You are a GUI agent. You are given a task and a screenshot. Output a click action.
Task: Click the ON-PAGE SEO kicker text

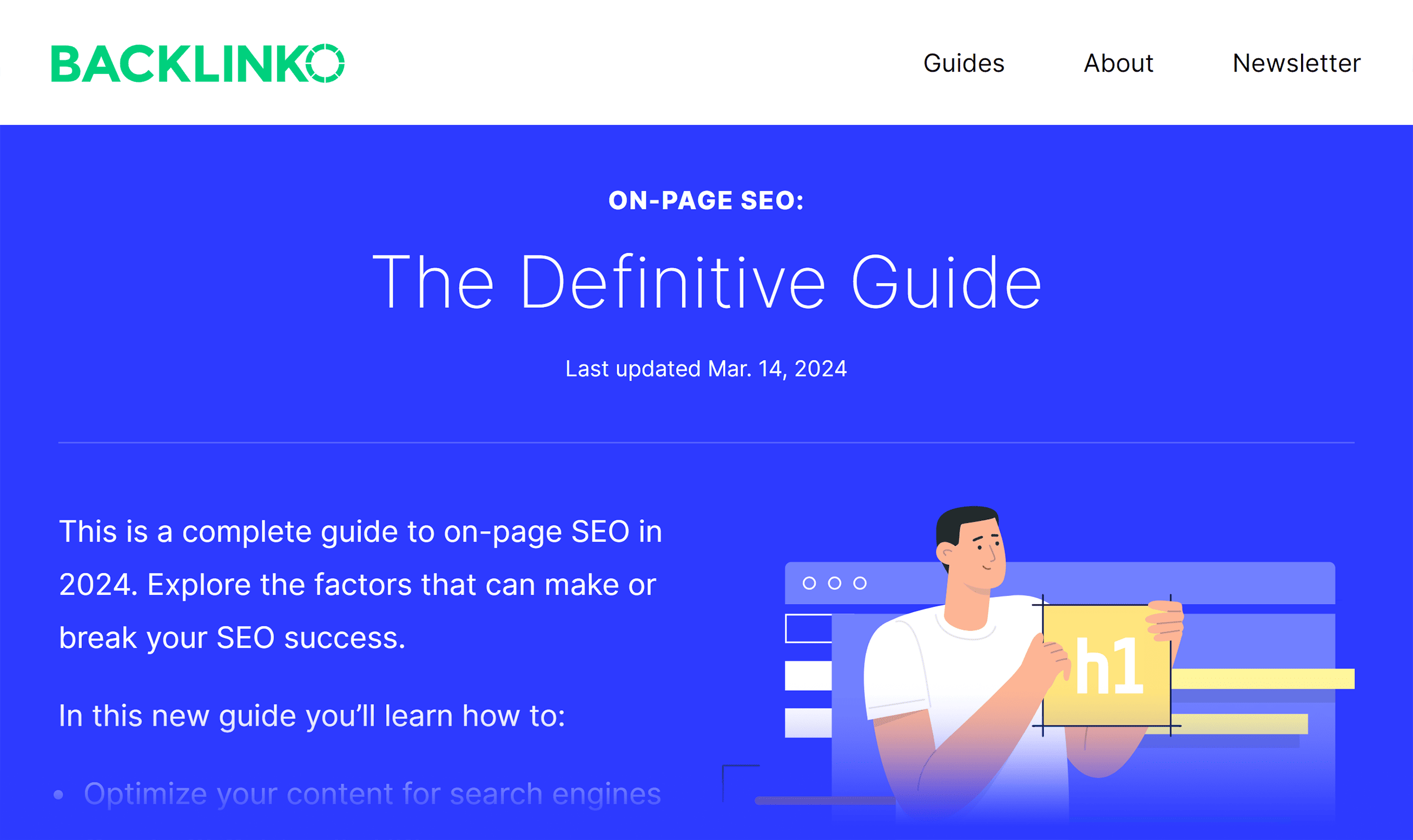[706, 199]
